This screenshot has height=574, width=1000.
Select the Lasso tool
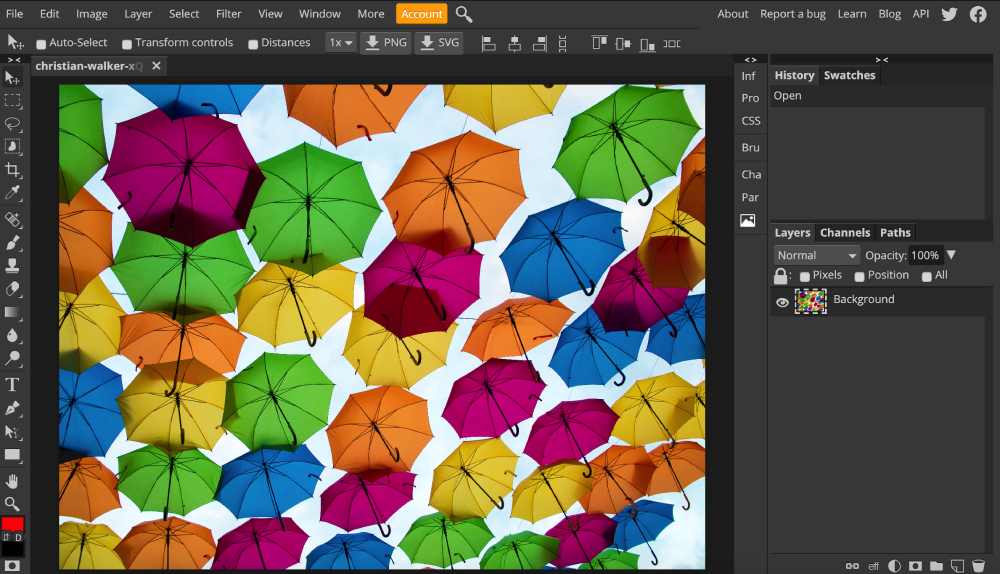(x=12, y=124)
